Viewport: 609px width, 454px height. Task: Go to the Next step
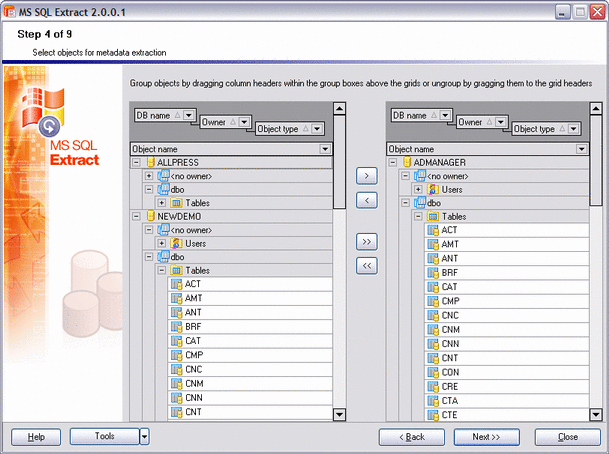[487, 437]
